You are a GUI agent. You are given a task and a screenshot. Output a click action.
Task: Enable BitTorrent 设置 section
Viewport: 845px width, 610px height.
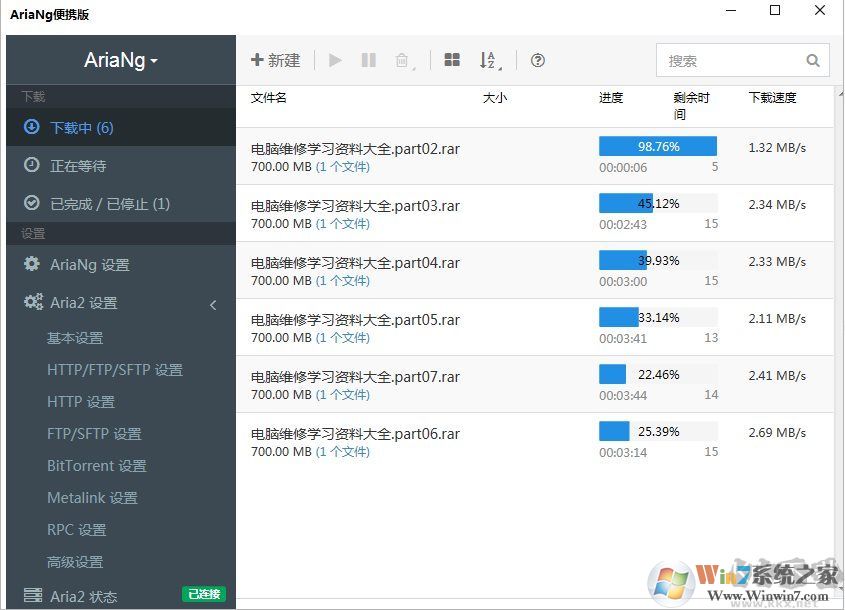point(96,465)
